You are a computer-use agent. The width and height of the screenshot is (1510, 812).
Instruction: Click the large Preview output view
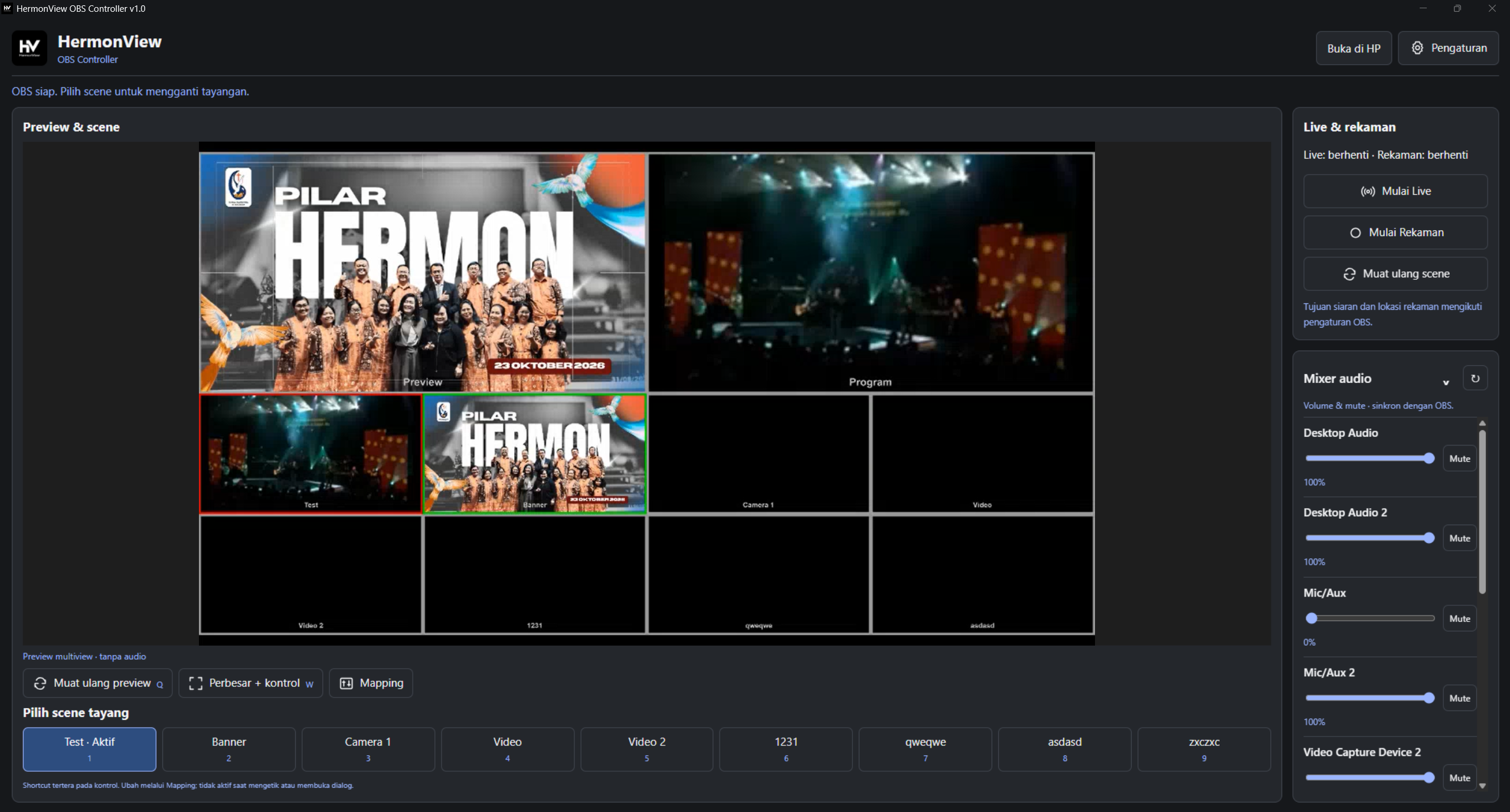pos(423,273)
